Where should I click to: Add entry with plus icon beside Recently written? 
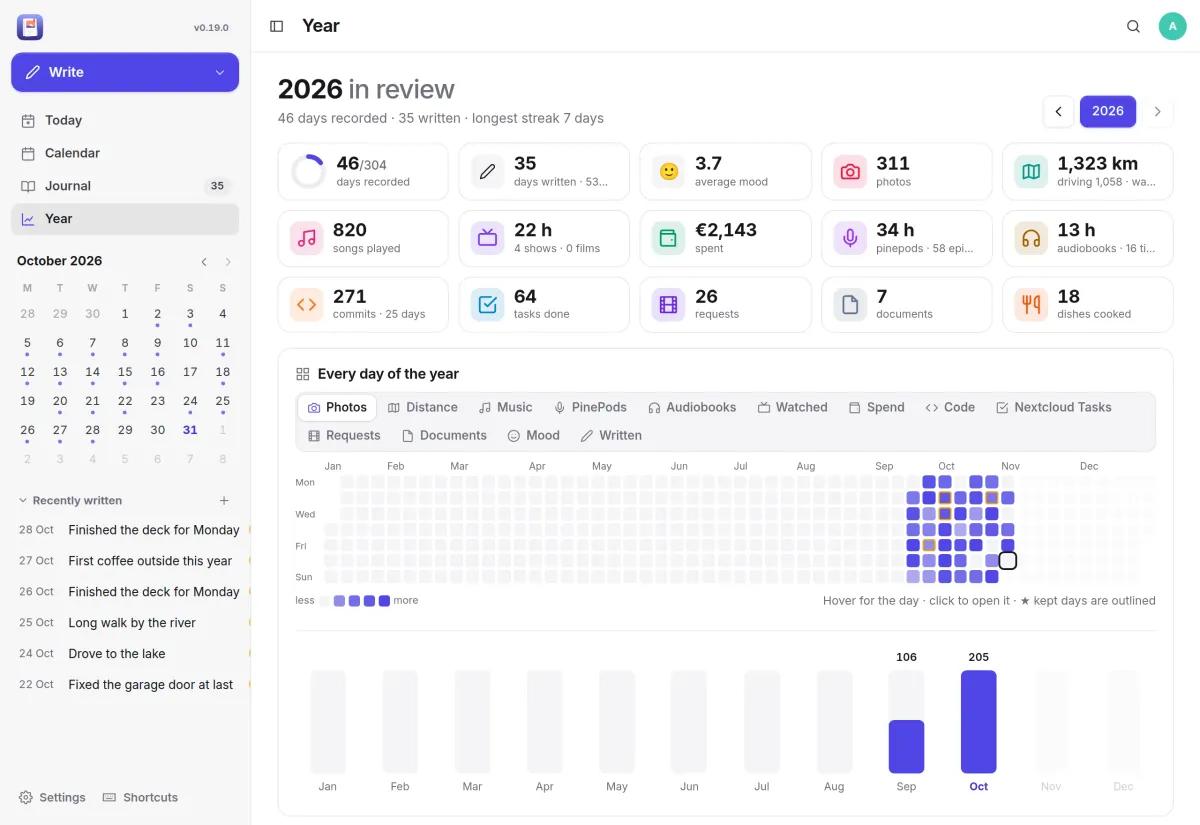pyautogui.click(x=224, y=501)
